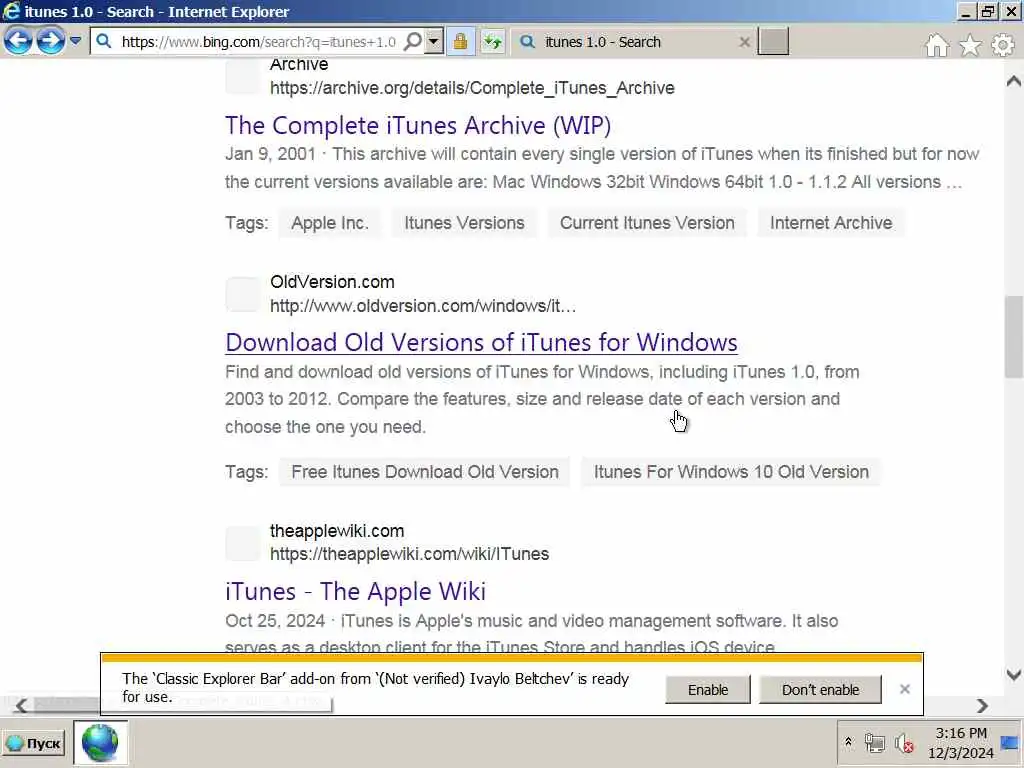Expand the address bar autocomplete dropdown
Viewport: 1024px width, 768px height.
[x=433, y=42]
